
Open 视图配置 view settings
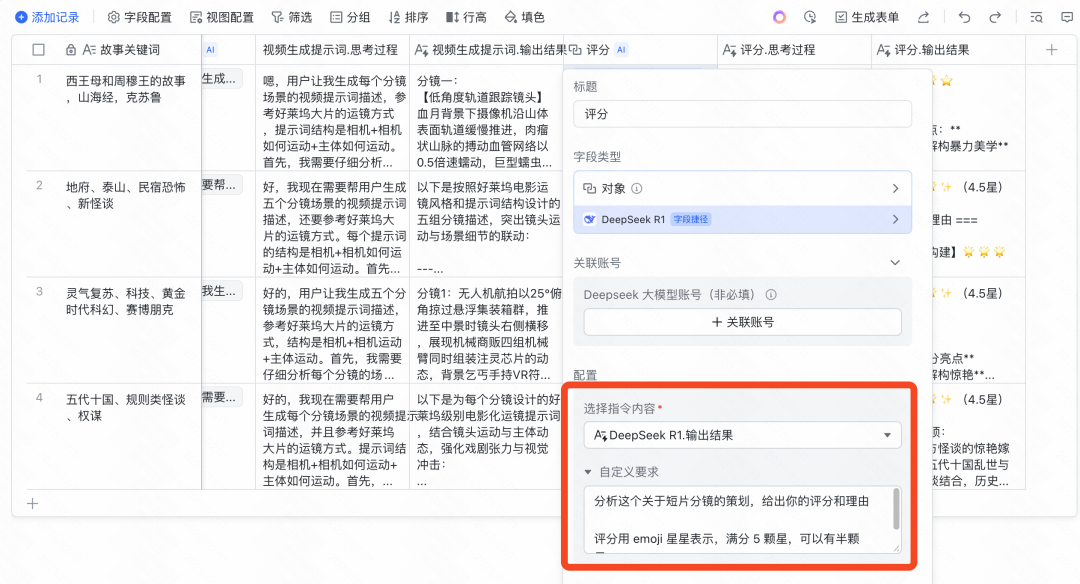222,17
